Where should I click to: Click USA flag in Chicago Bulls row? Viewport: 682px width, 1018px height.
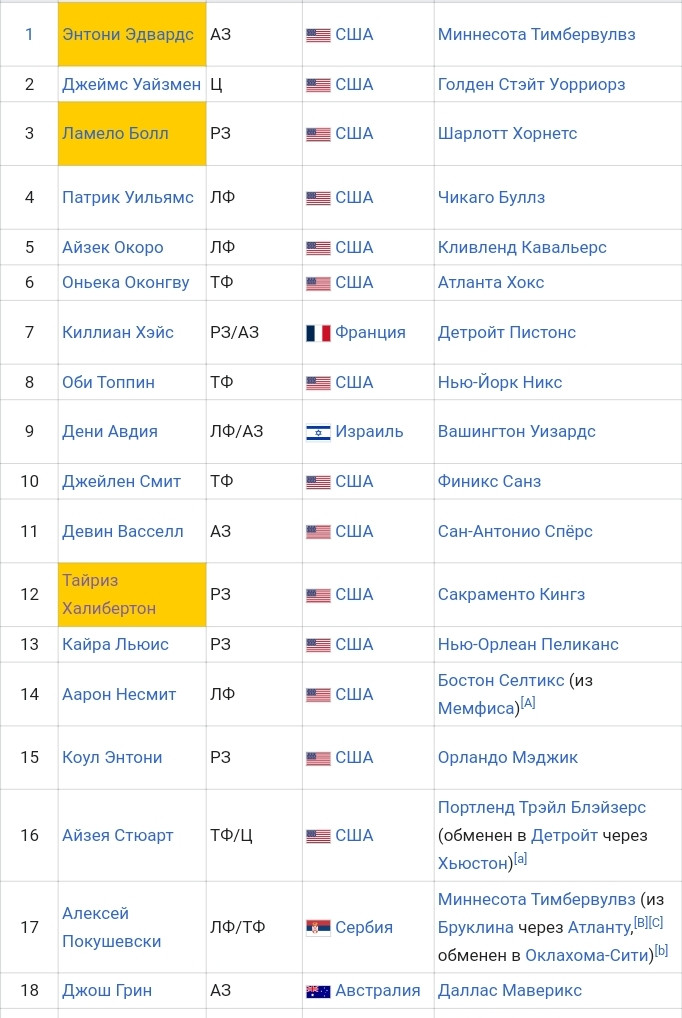click(318, 198)
